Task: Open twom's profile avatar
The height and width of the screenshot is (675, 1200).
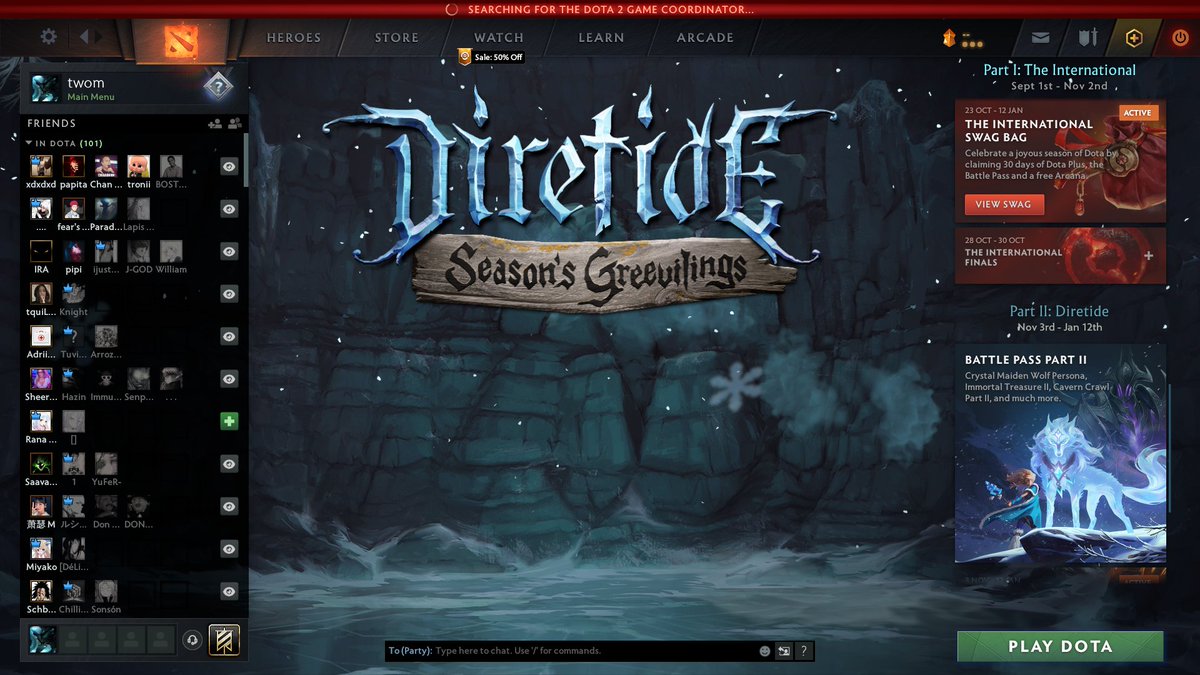Action: coord(44,88)
